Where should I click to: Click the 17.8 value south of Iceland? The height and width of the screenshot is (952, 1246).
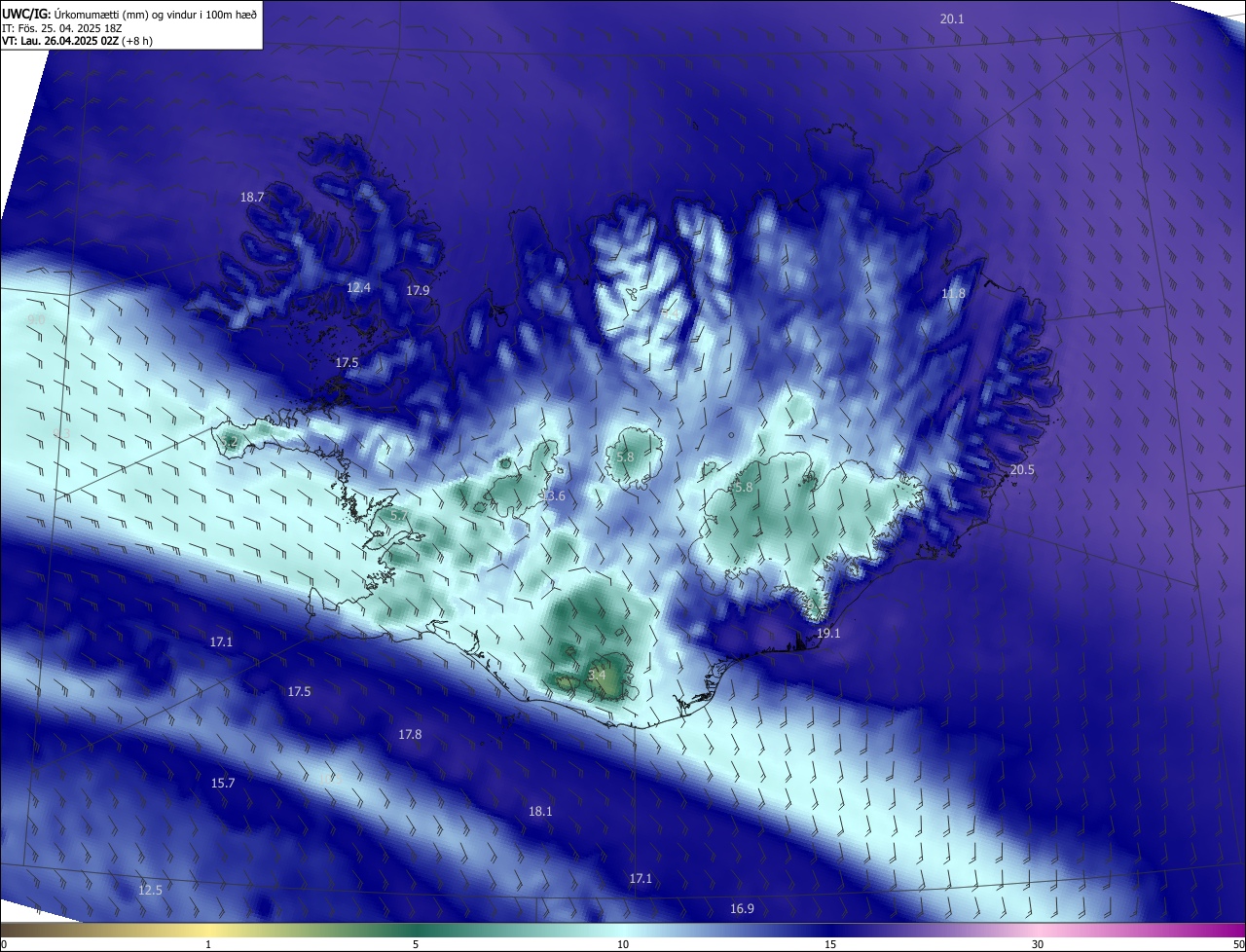tap(410, 734)
